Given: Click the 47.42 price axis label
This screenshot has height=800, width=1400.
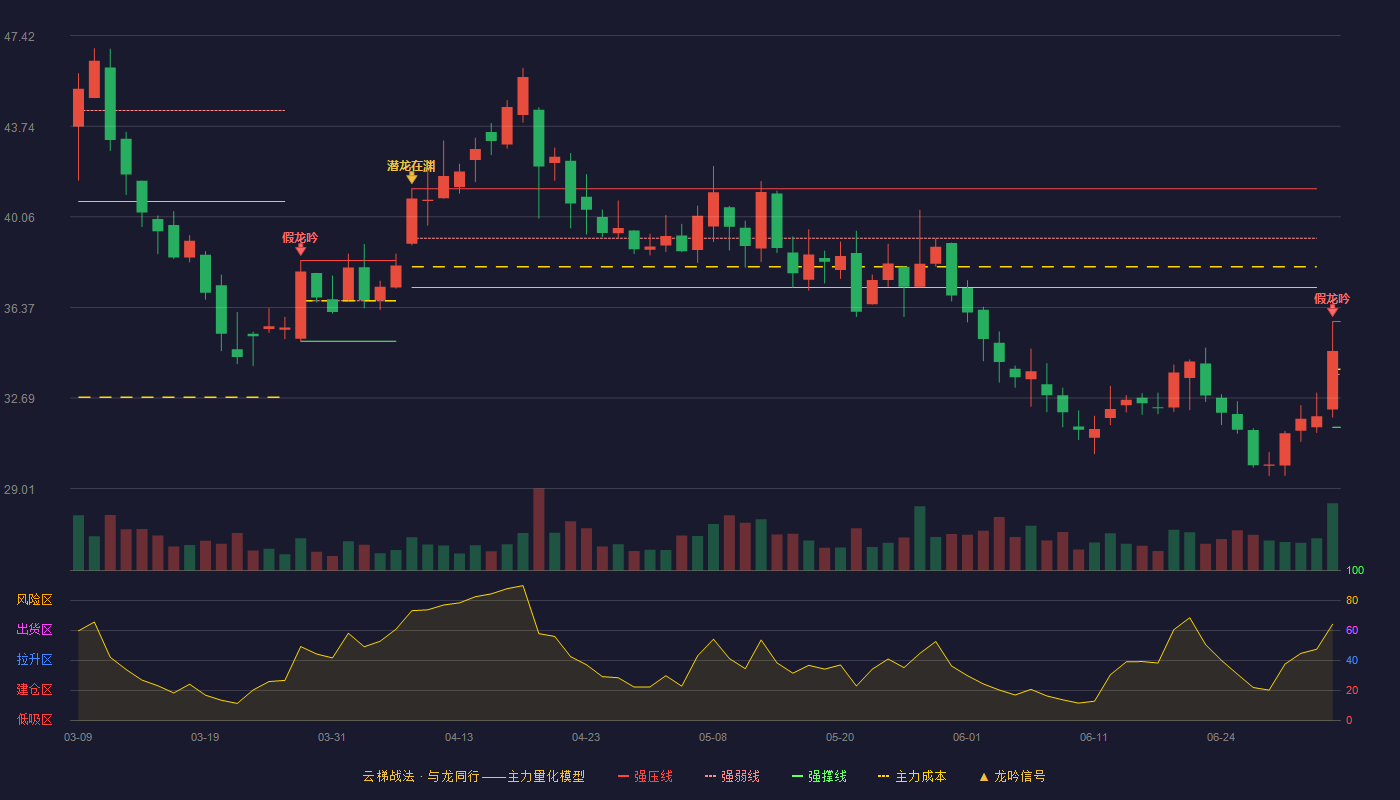Looking at the screenshot, I should (19, 37).
